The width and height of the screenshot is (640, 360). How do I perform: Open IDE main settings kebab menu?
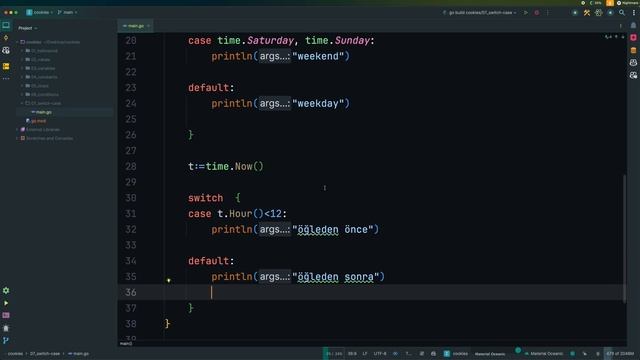click(x=633, y=13)
